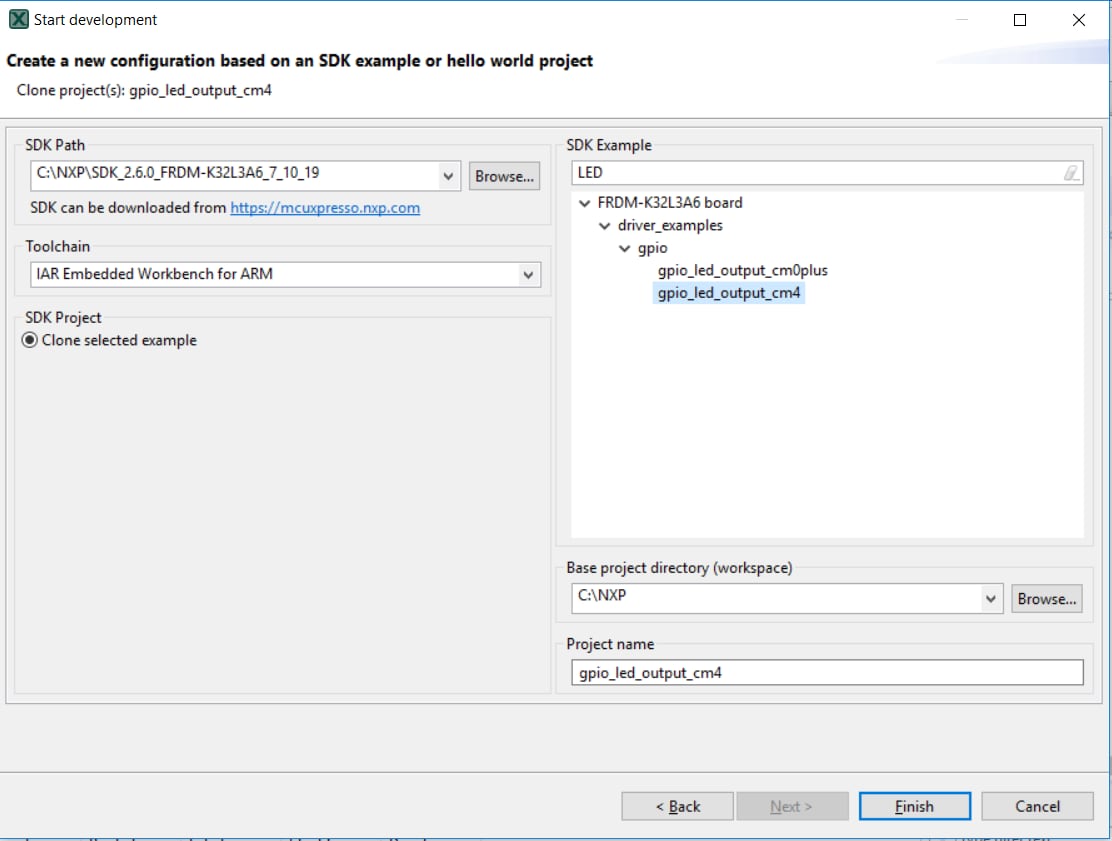Click the app icon in title bar
Viewport: 1112px width, 841px height.
point(18,19)
